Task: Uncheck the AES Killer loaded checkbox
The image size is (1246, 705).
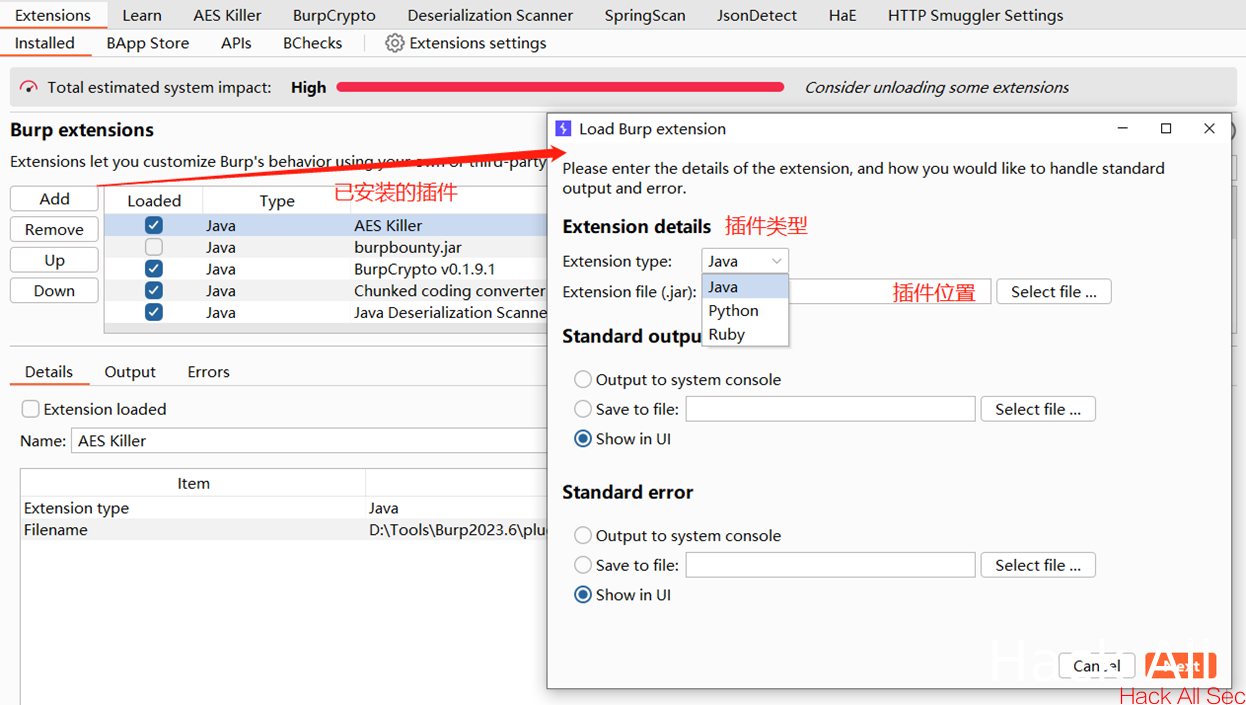Action: pyautogui.click(x=153, y=226)
